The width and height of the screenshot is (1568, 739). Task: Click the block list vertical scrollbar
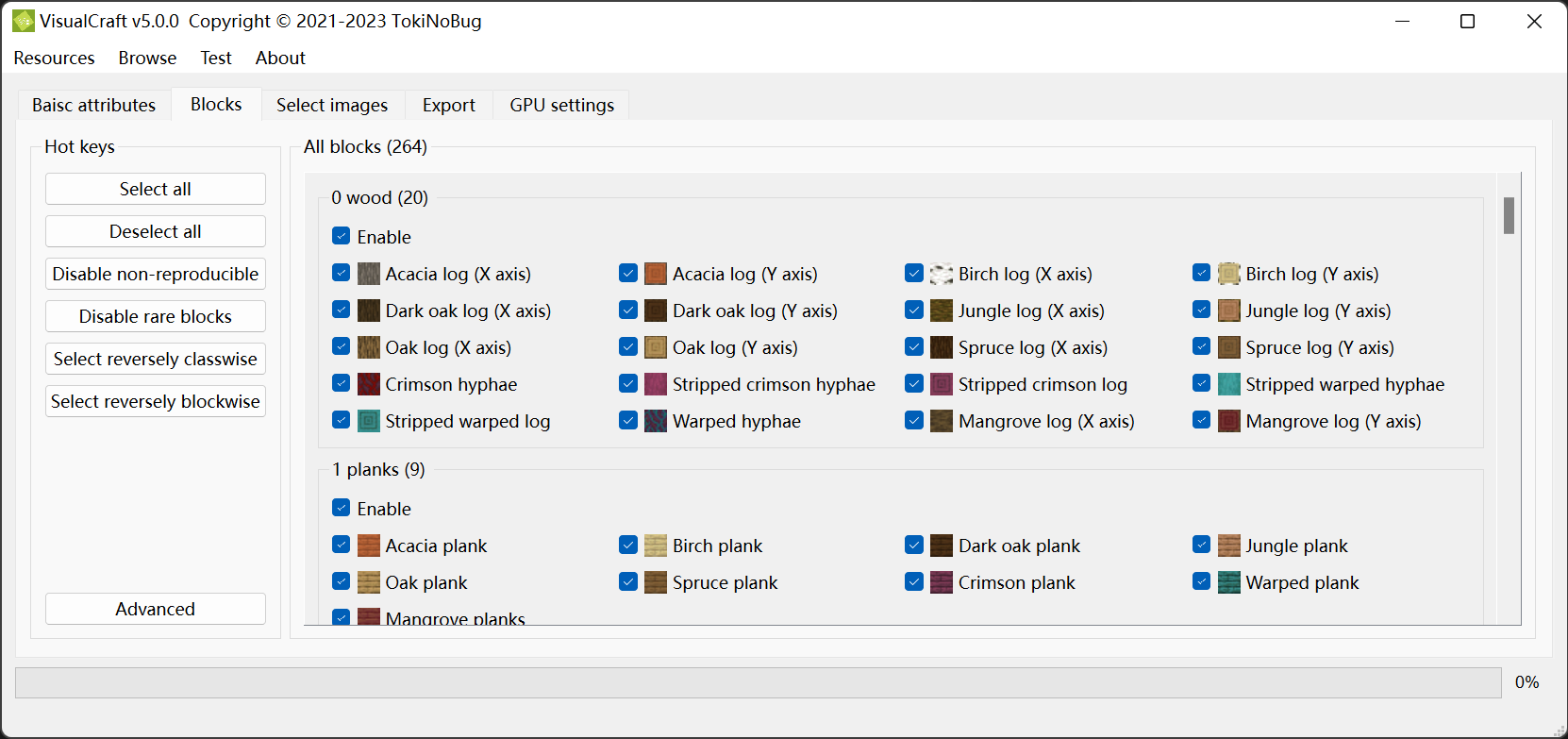pos(1509,397)
